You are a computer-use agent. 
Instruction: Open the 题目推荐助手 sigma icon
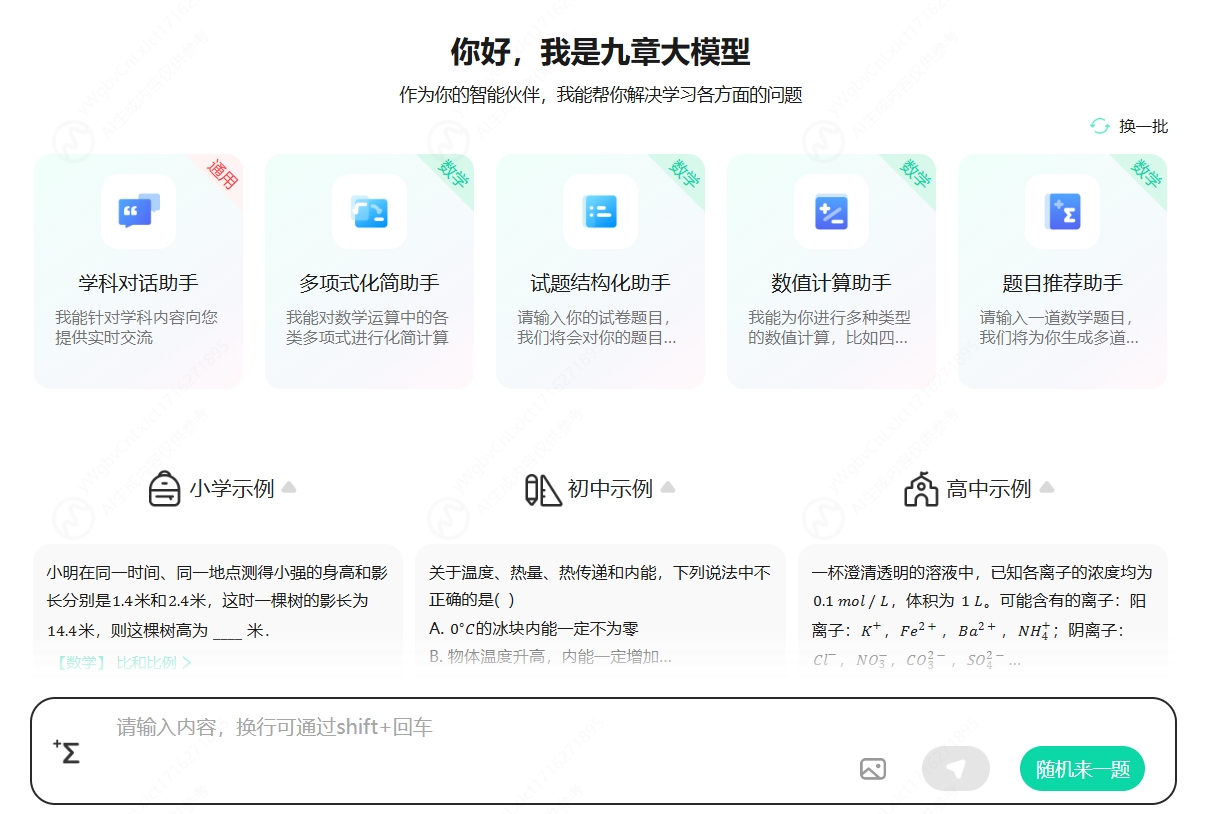coord(1062,212)
